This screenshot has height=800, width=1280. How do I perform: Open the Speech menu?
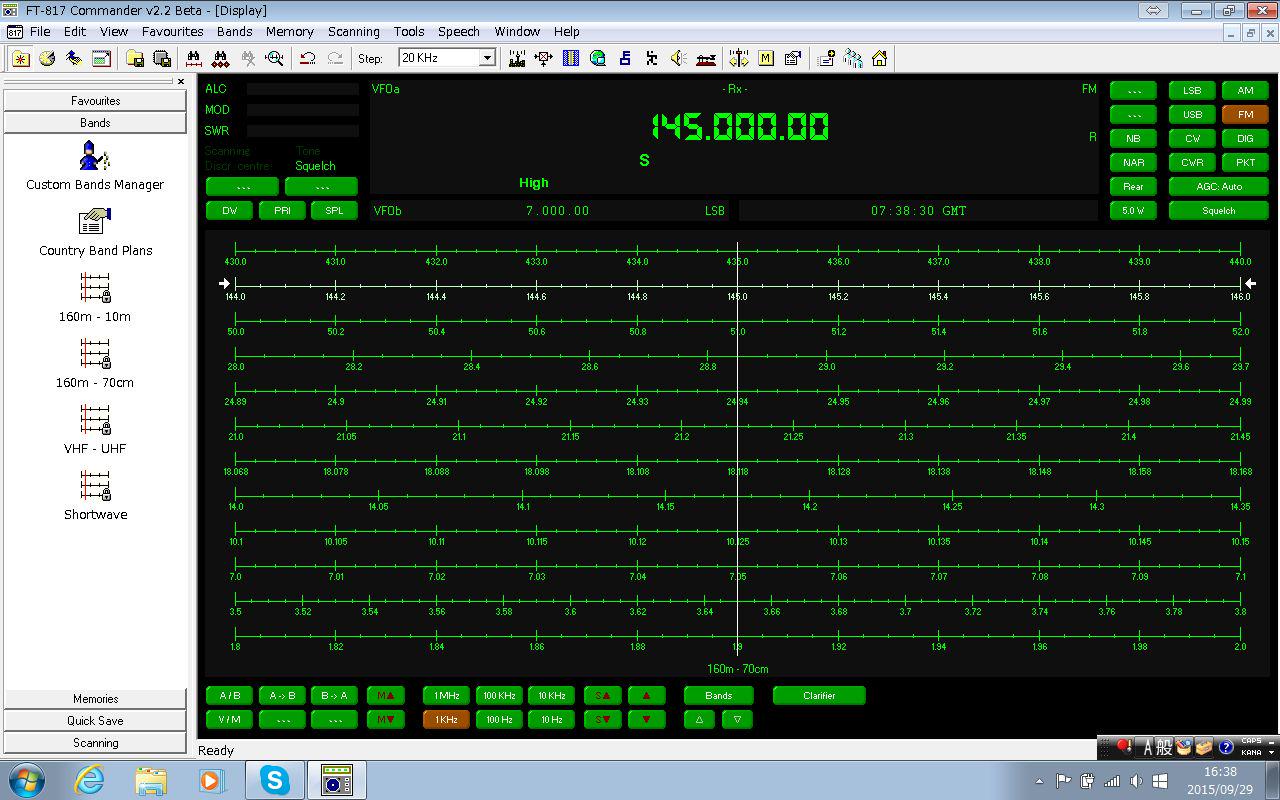pos(459,31)
